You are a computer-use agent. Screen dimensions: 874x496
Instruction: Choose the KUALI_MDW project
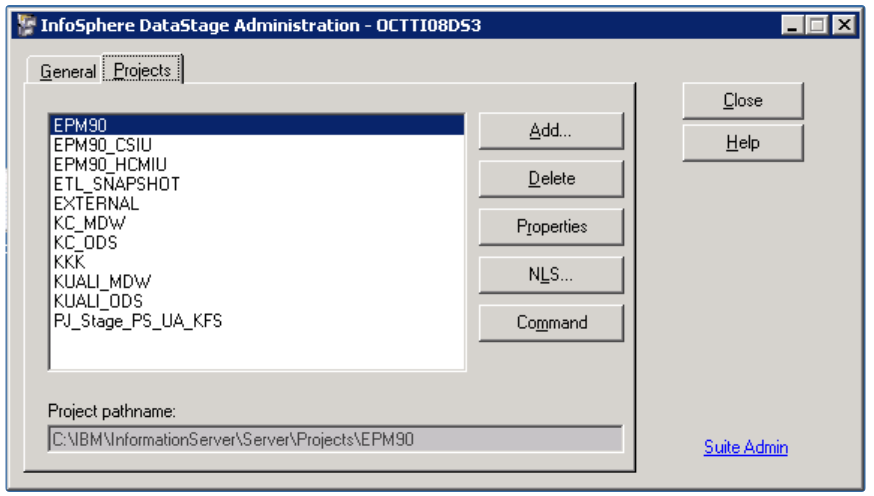click(102, 282)
